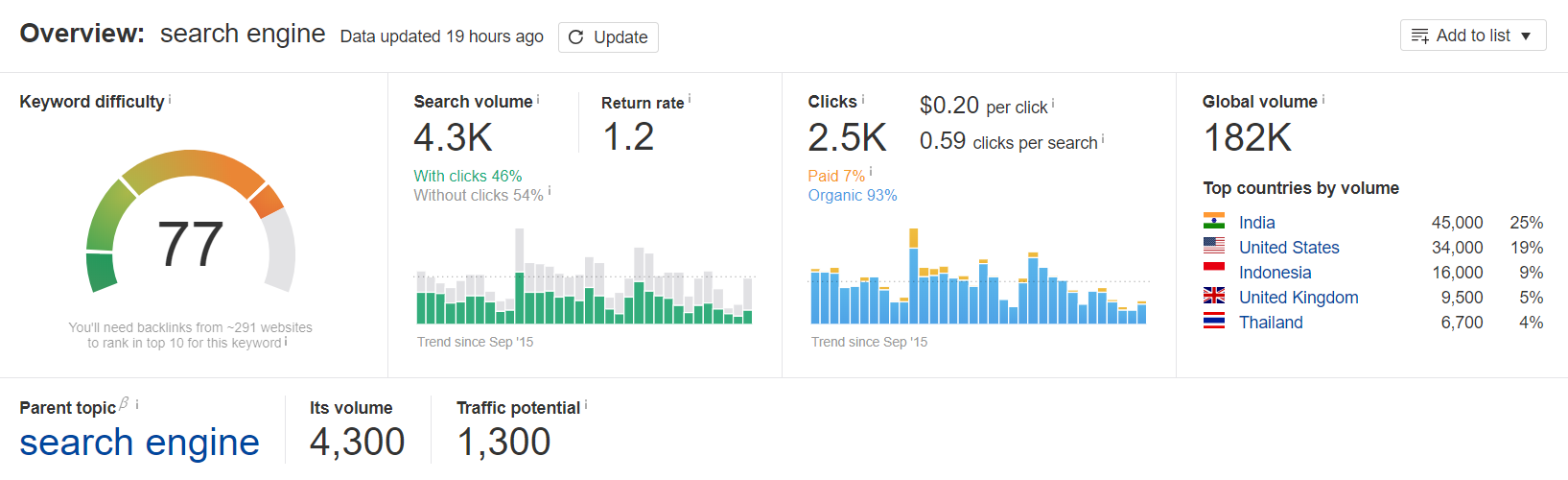Open the United States country link
1568x480 pixels.
(x=1288, y=248)
